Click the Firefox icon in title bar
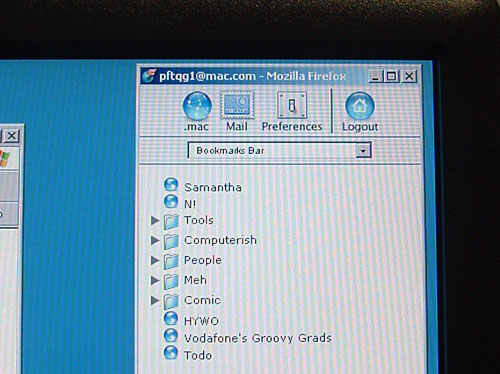Screen dimensions: 500x374 (x=149, y=76)
